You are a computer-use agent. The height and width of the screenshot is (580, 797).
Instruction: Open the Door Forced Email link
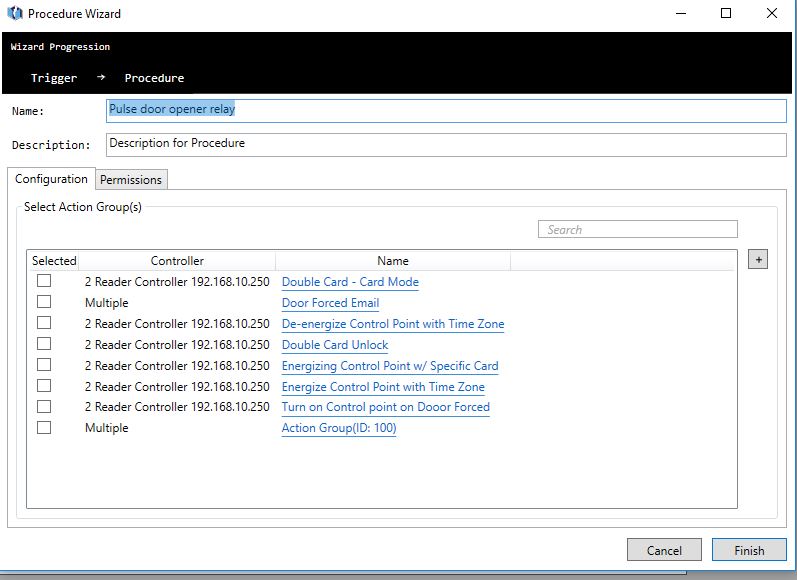point(330,303)
